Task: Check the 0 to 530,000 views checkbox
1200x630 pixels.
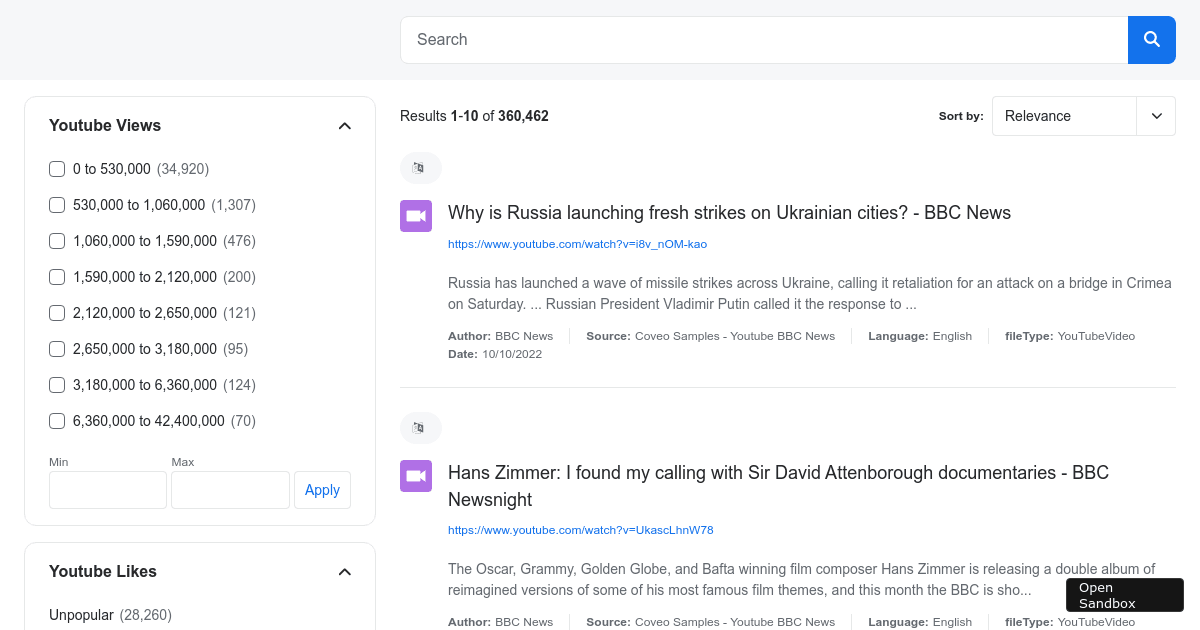Action: pos(57,169)
